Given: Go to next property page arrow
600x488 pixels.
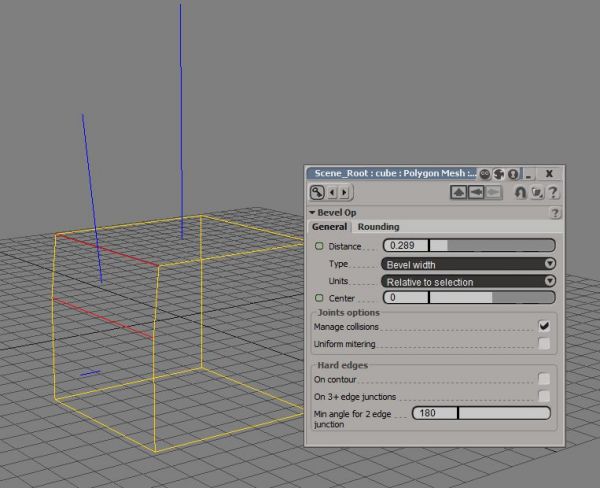Looking at the screenshot, I should point(345,192).
